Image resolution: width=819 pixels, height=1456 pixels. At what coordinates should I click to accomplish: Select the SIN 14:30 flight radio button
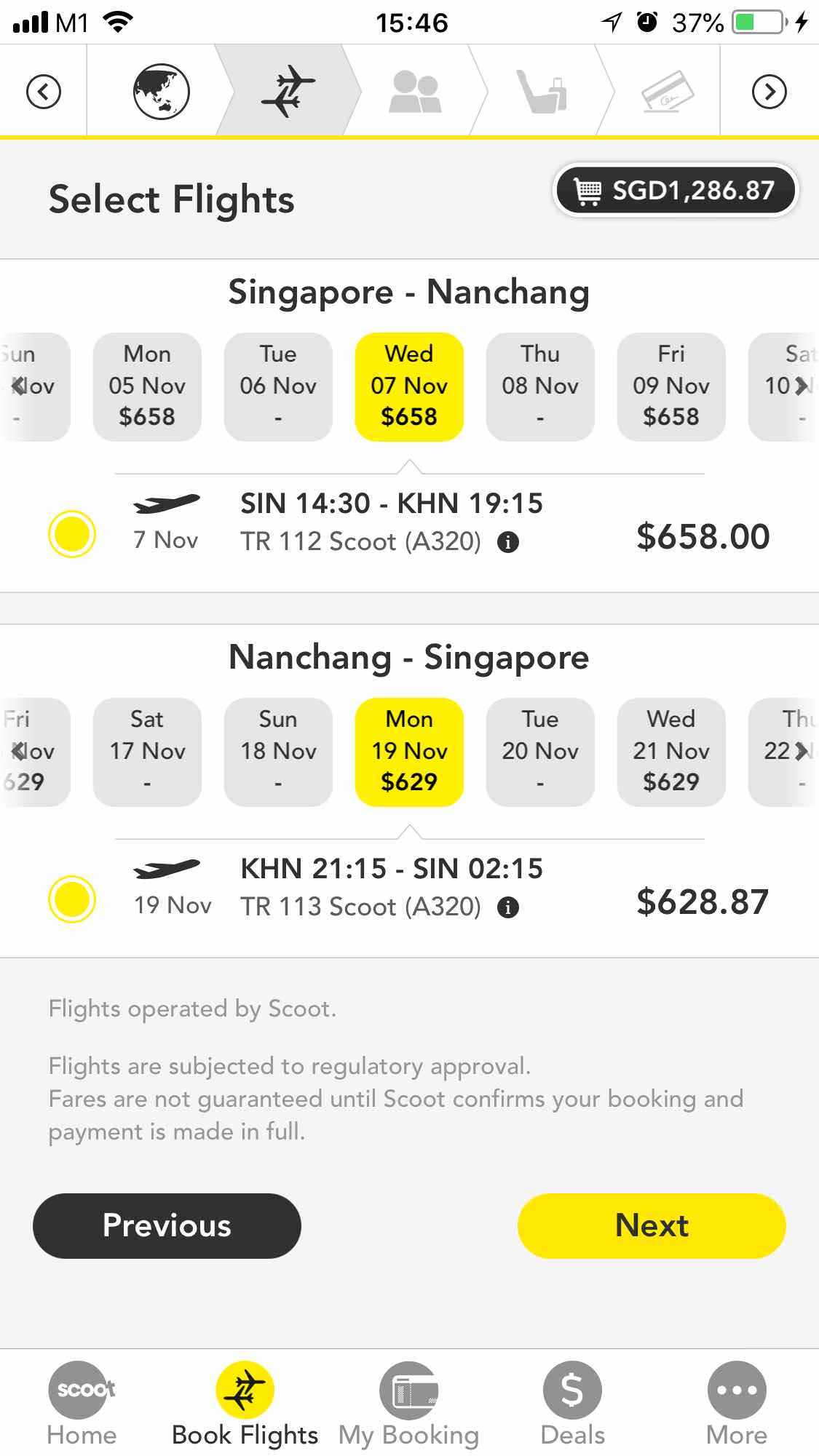pyautogui.click(x=72, y=534)
